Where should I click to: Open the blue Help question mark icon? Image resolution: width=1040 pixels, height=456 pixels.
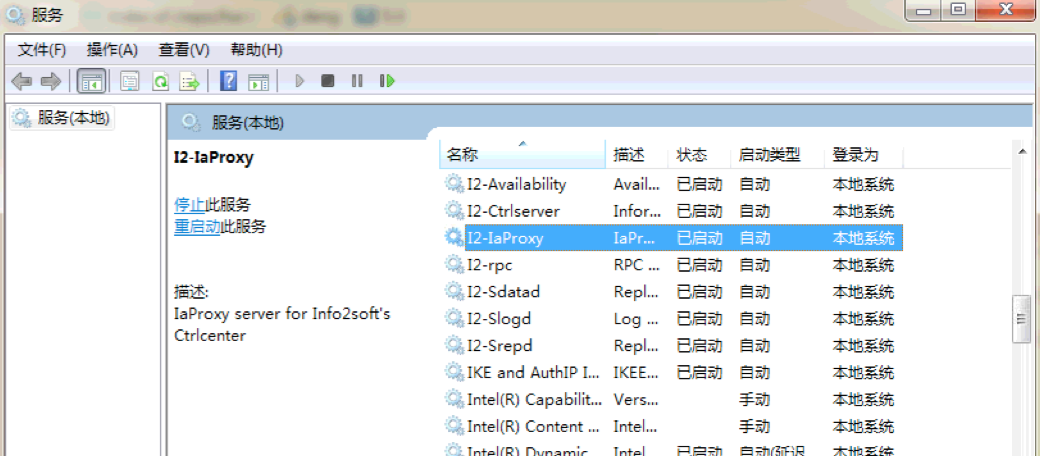229,81
